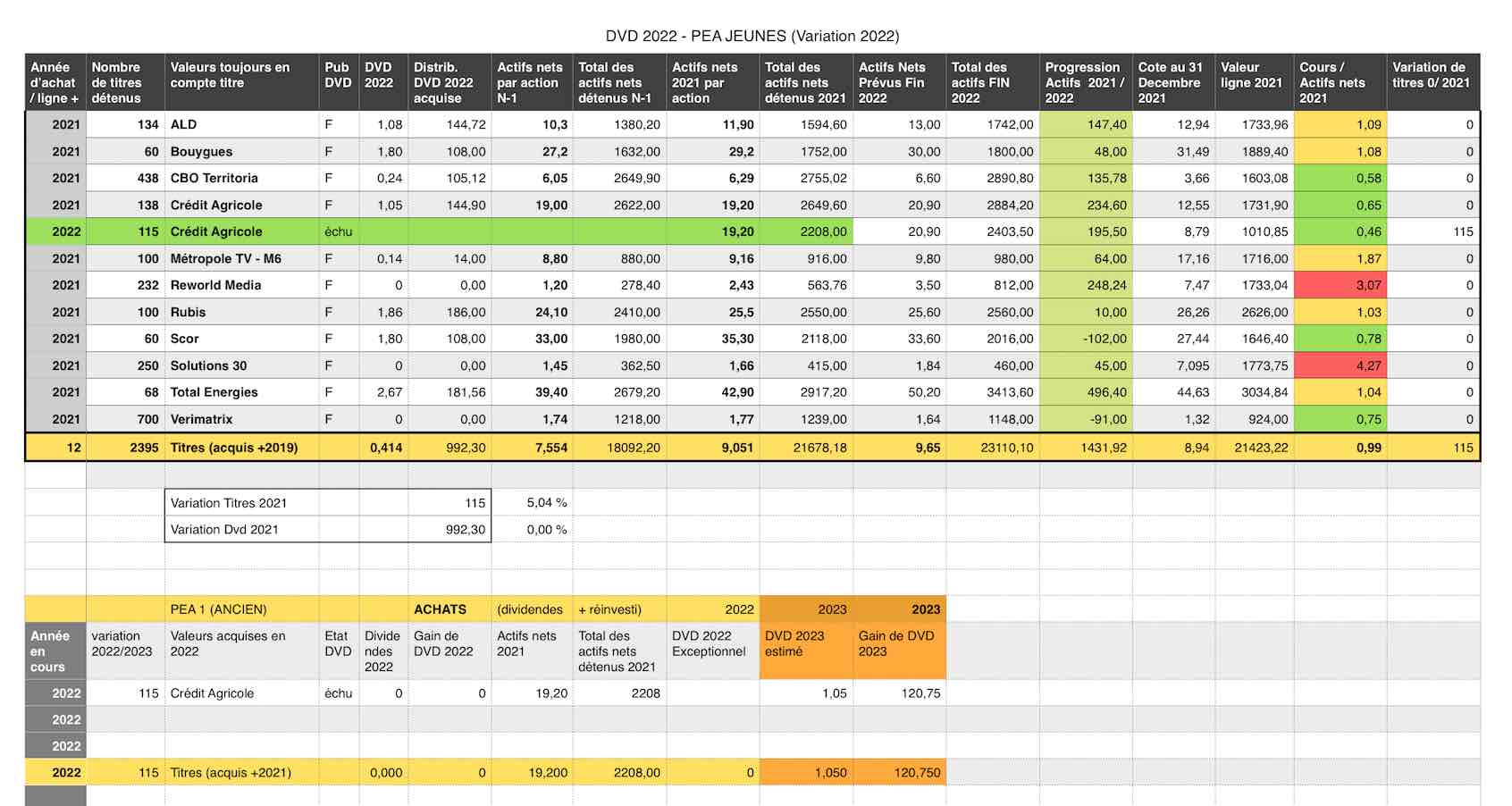Select the progression value '-91,00' for Verimatrix
This screenshot has height=806, width=1512.
(1086, 419)
